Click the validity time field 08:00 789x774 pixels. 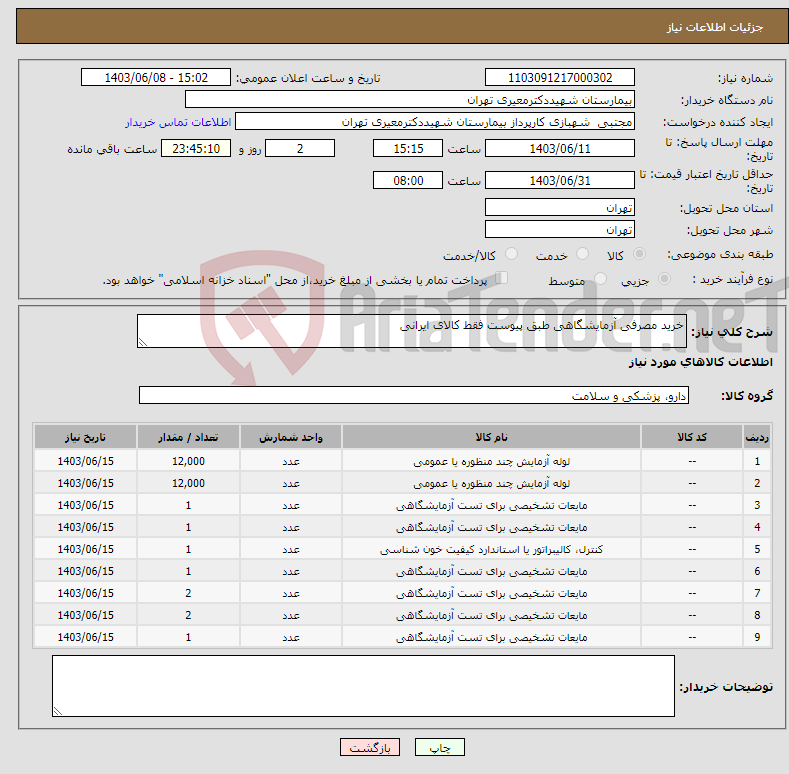tap(408, 180)
